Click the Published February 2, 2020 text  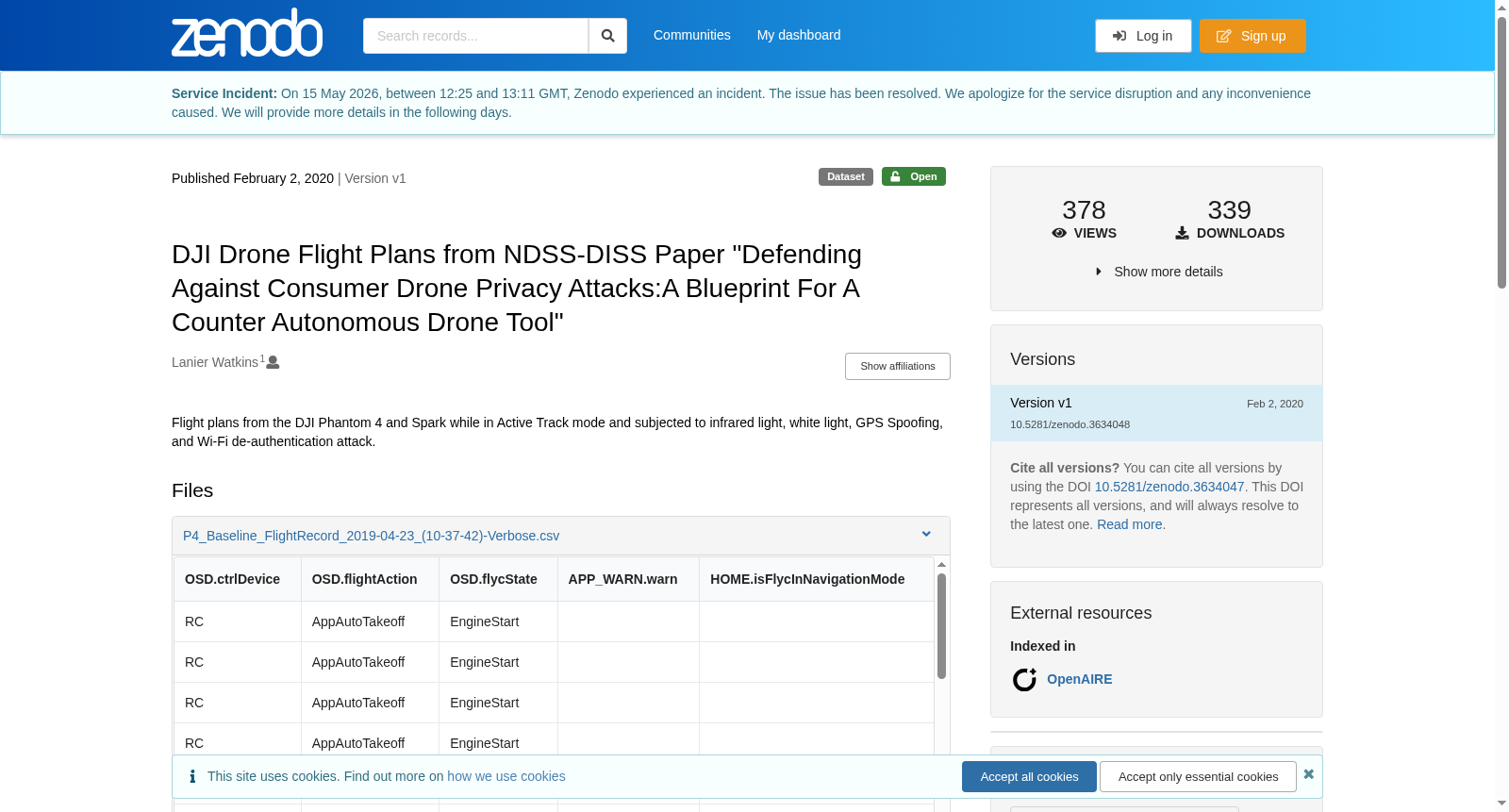253,178
